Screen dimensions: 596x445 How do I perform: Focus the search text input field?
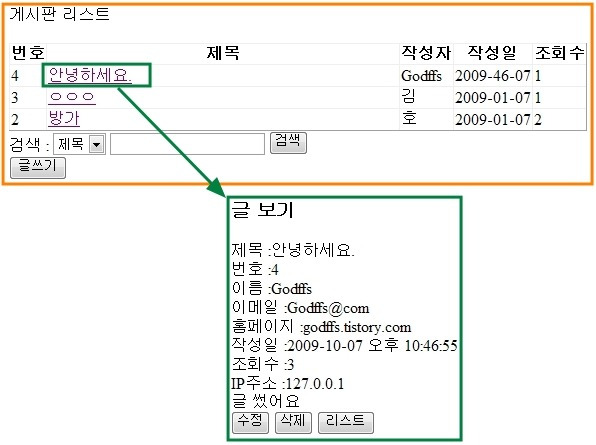pos(187,144)
